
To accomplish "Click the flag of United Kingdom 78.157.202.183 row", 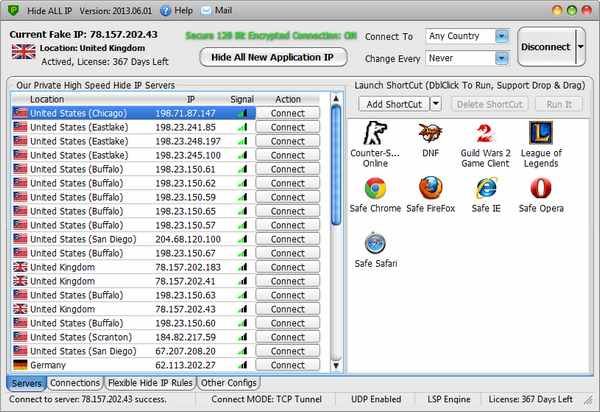I will pos(20,267).
